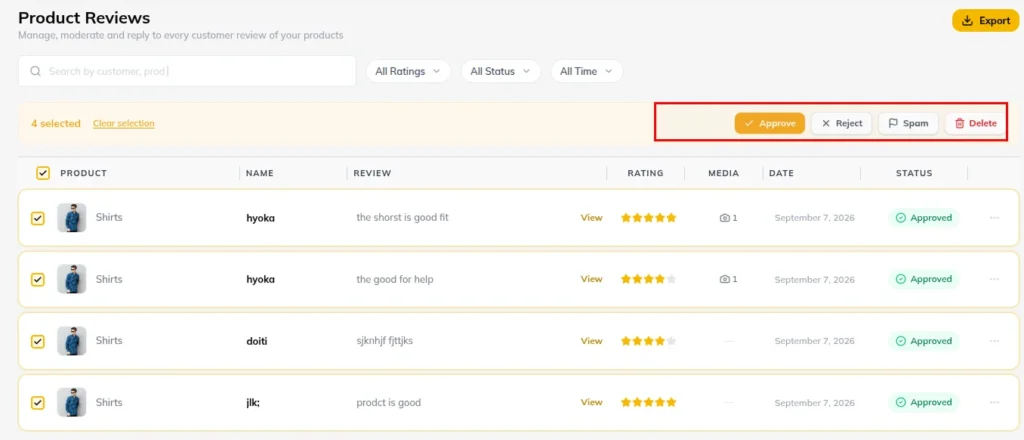Click the Export button
The image size is (1024, 440).
point(985,21)
